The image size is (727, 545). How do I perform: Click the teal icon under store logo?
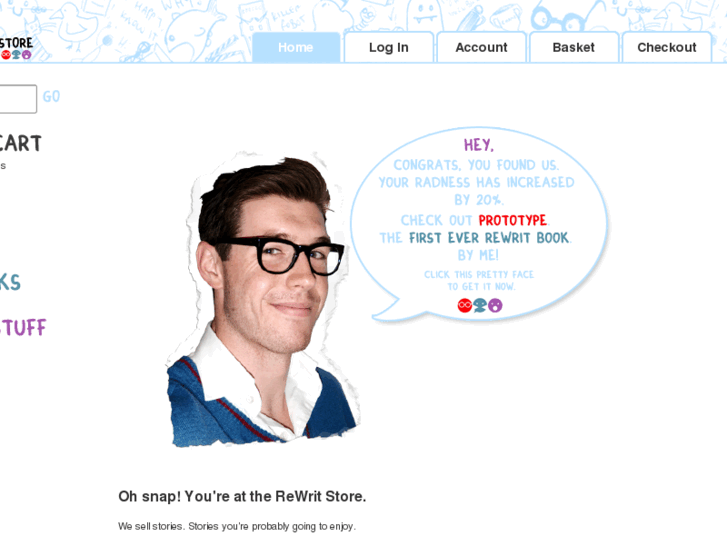[x=16, y=55]
